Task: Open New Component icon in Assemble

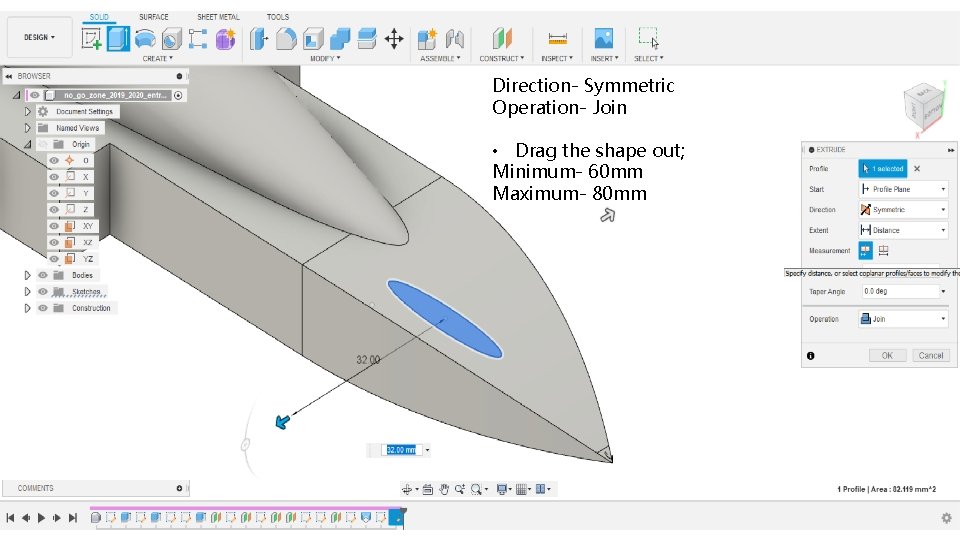Action: 427,39
